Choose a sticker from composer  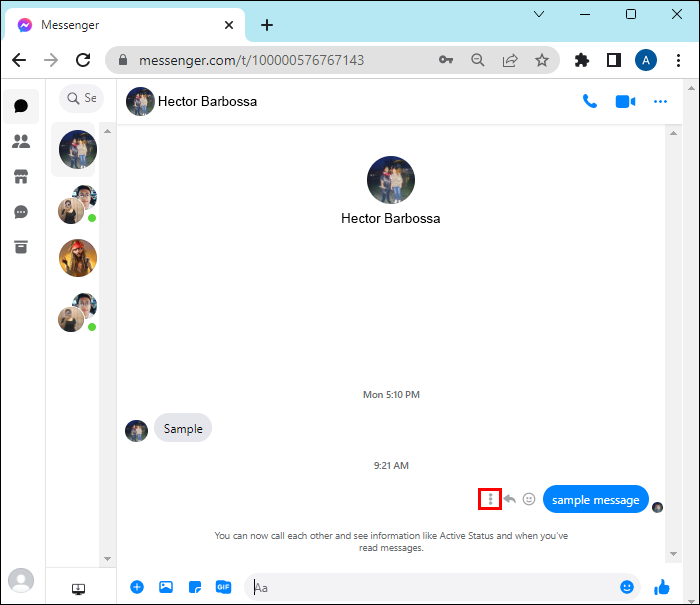click(195, 587)
